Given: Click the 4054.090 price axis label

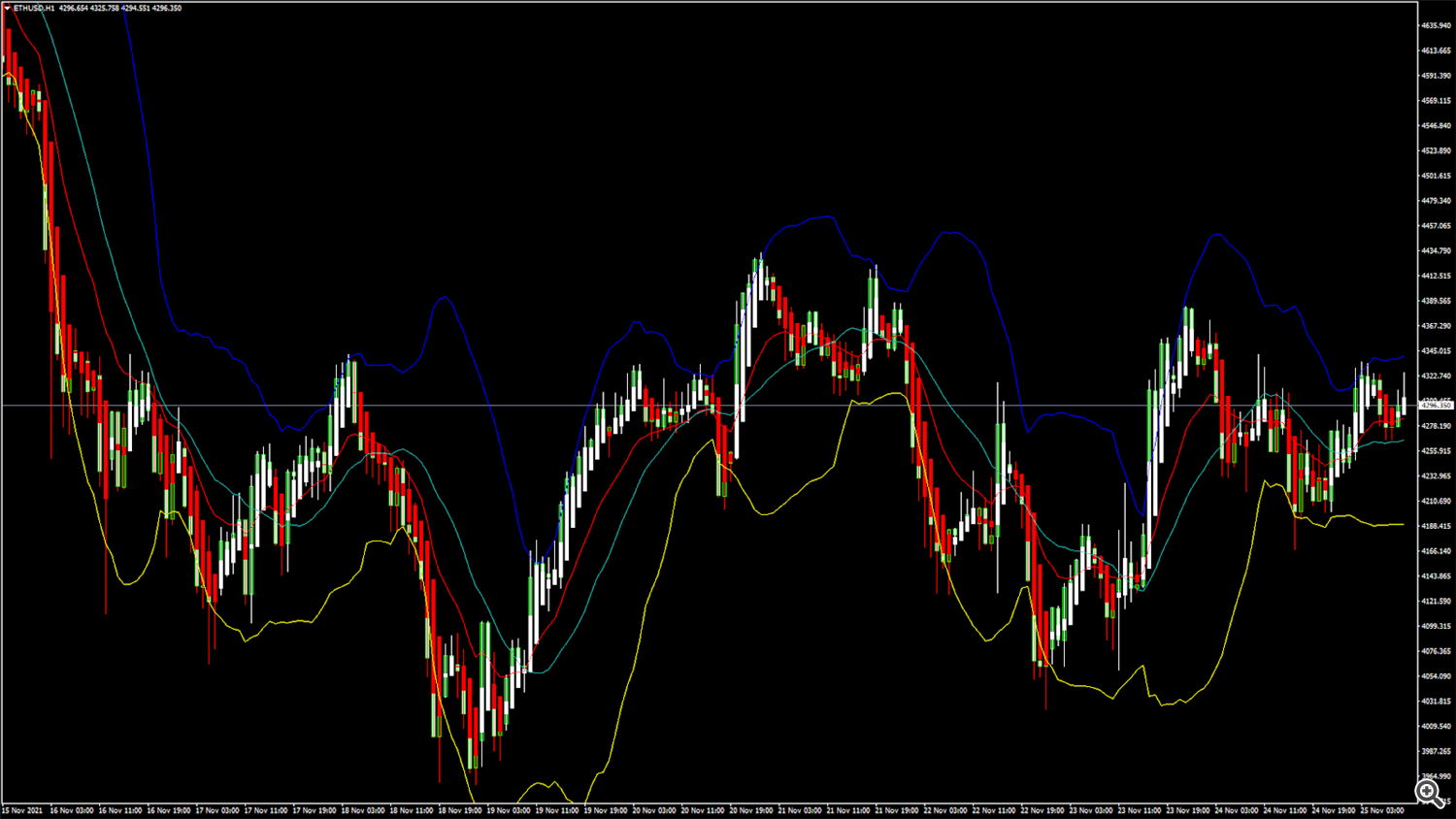Looking at the screenshot, I should pyautogui.click(x=1436, y=676).
